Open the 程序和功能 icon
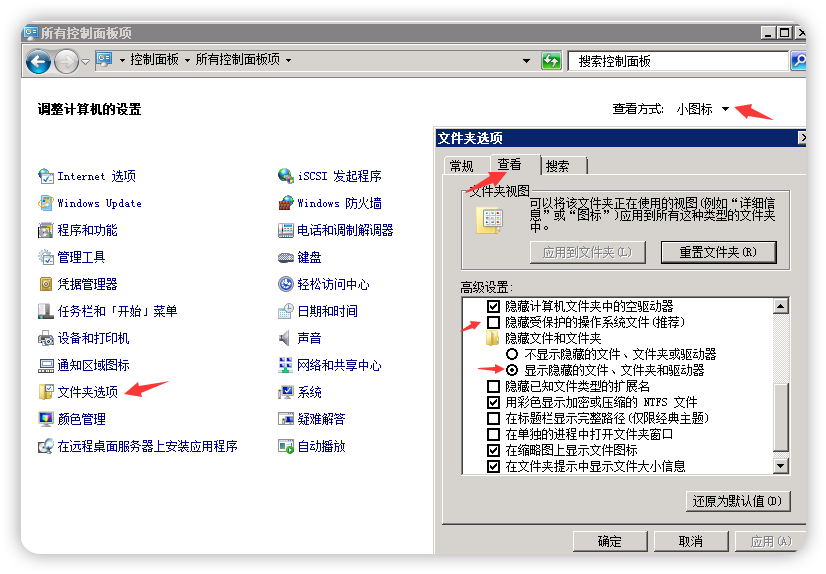 tap(46, 230)
